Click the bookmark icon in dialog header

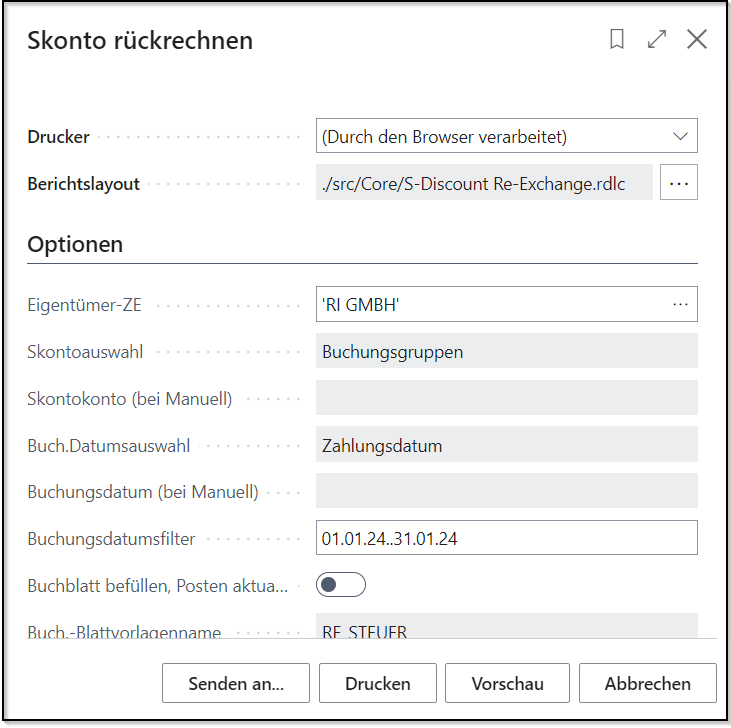tap(617, 40)
